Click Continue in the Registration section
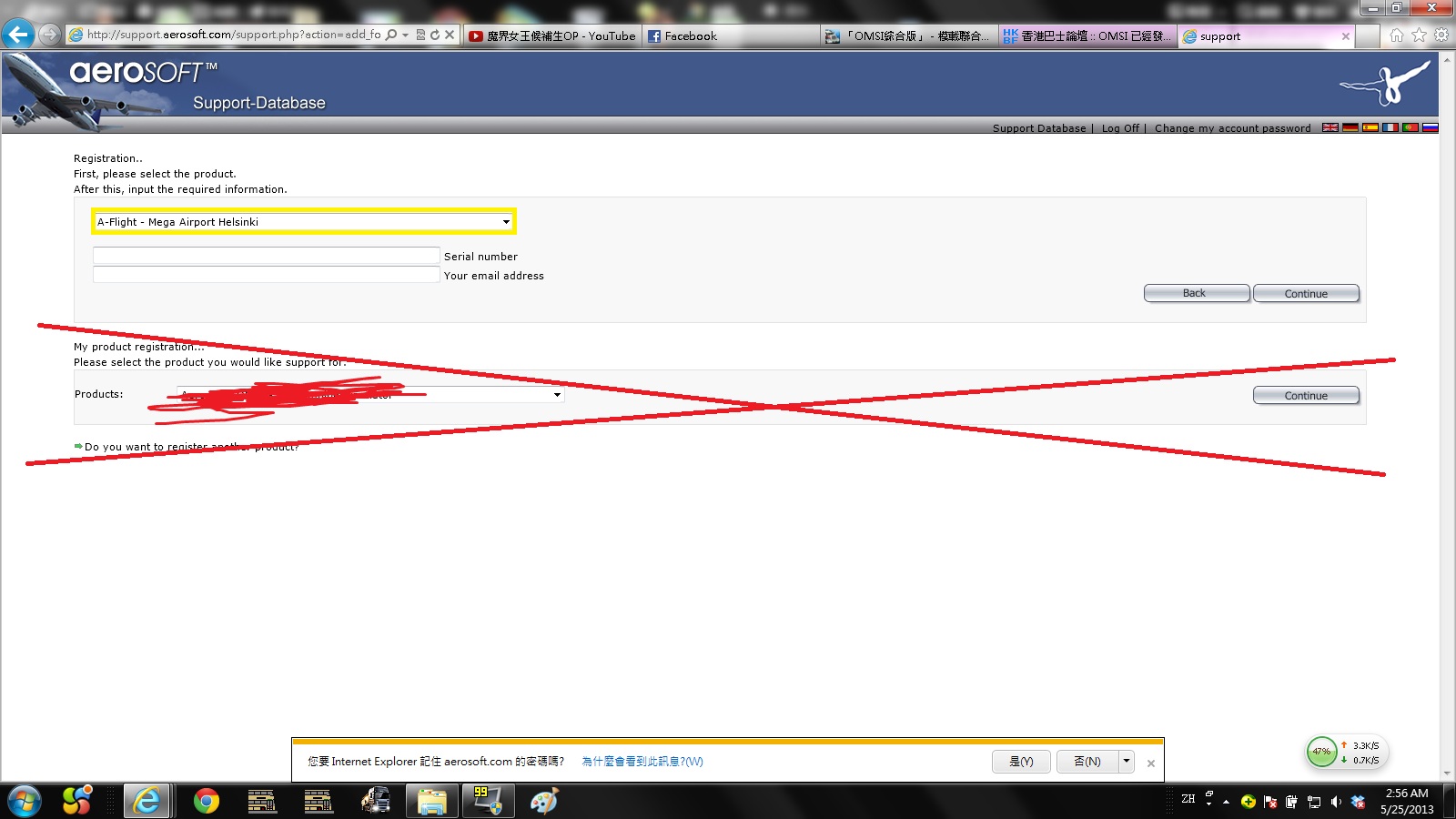 1306,293
